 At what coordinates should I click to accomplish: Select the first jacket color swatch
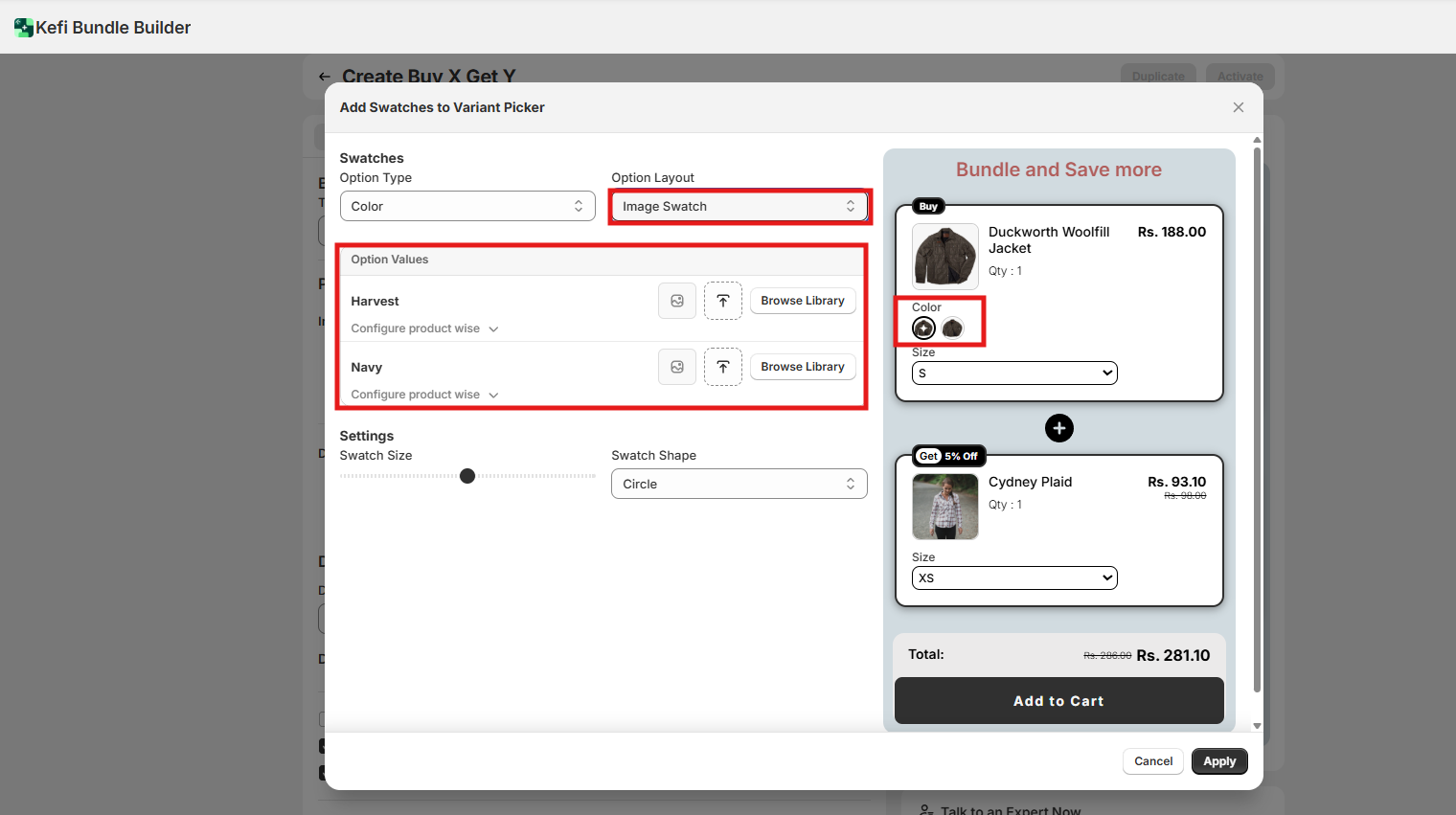pyautogui.click(x=923, y=328)
